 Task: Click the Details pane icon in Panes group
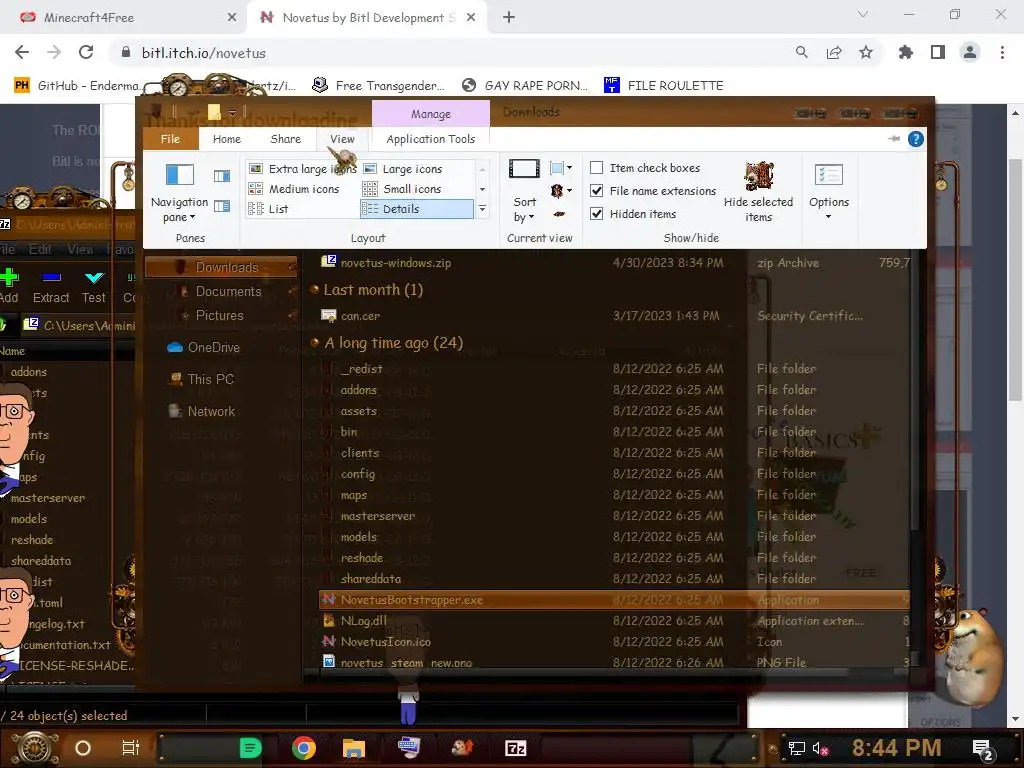click(222, 206)
